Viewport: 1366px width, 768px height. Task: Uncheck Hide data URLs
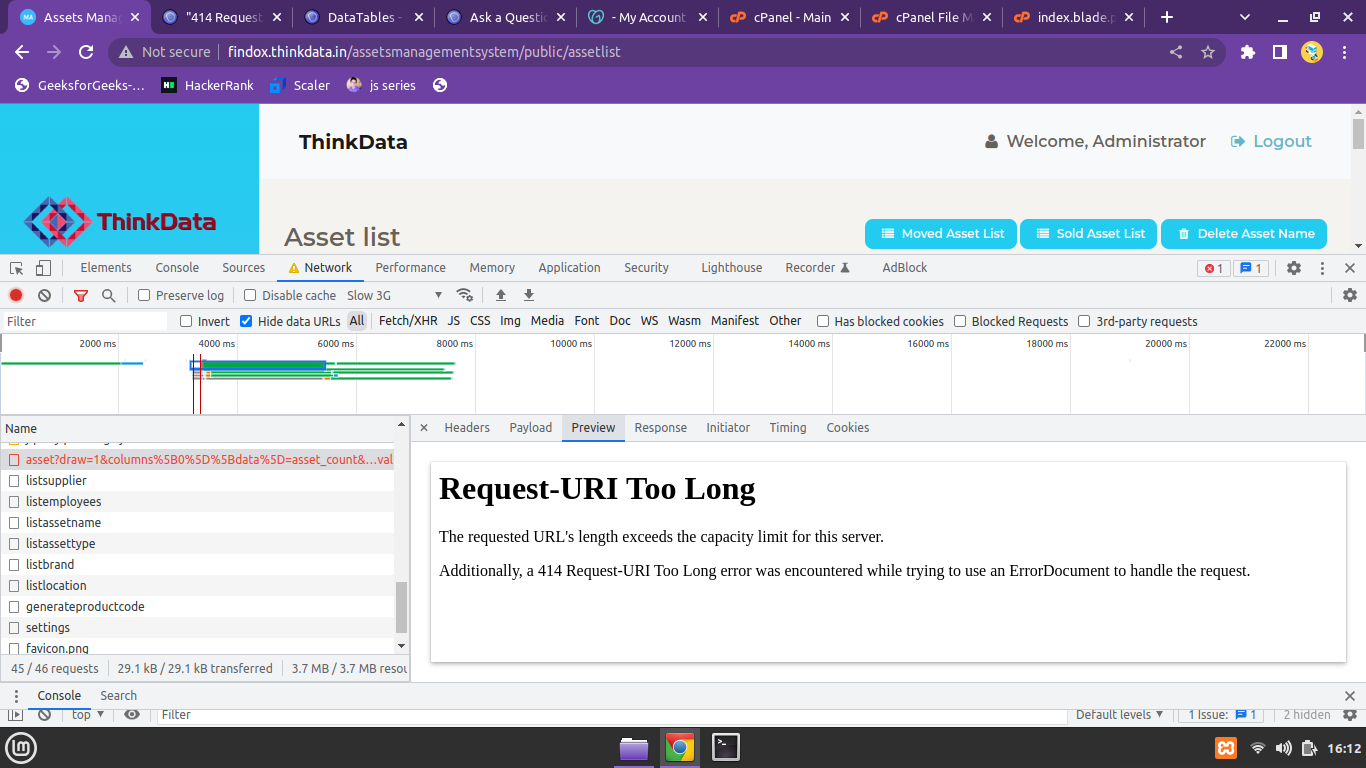click(245, 321)
